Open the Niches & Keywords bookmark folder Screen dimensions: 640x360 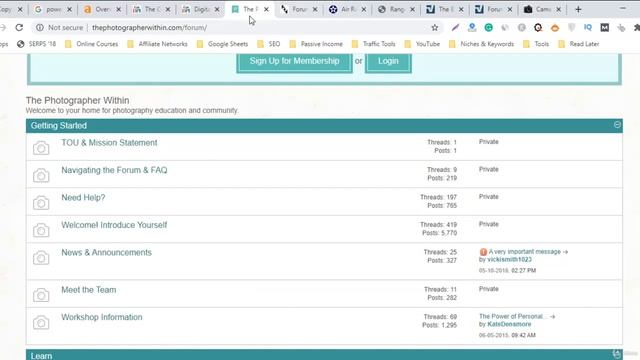pos(481,44)
